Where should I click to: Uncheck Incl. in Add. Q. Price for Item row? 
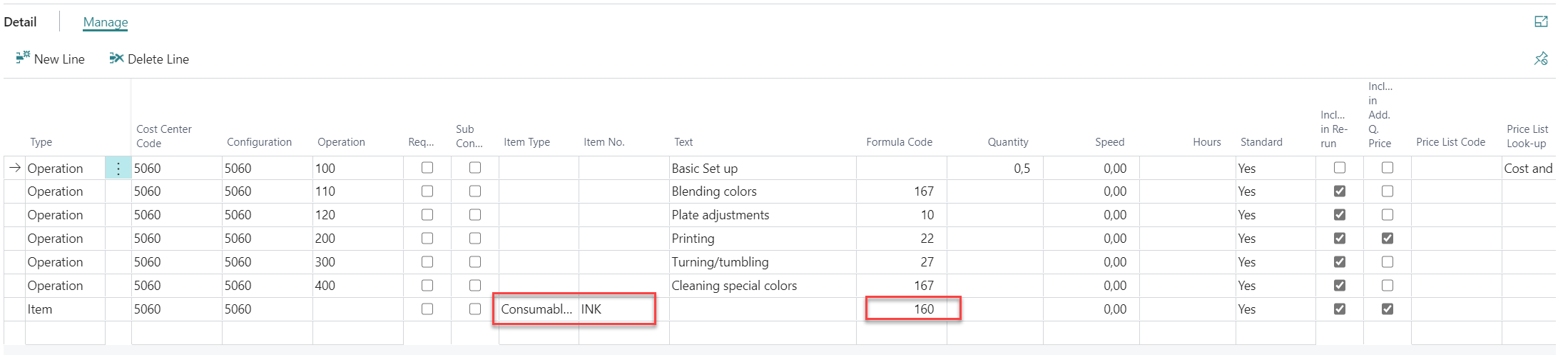tap(1388, 309)
